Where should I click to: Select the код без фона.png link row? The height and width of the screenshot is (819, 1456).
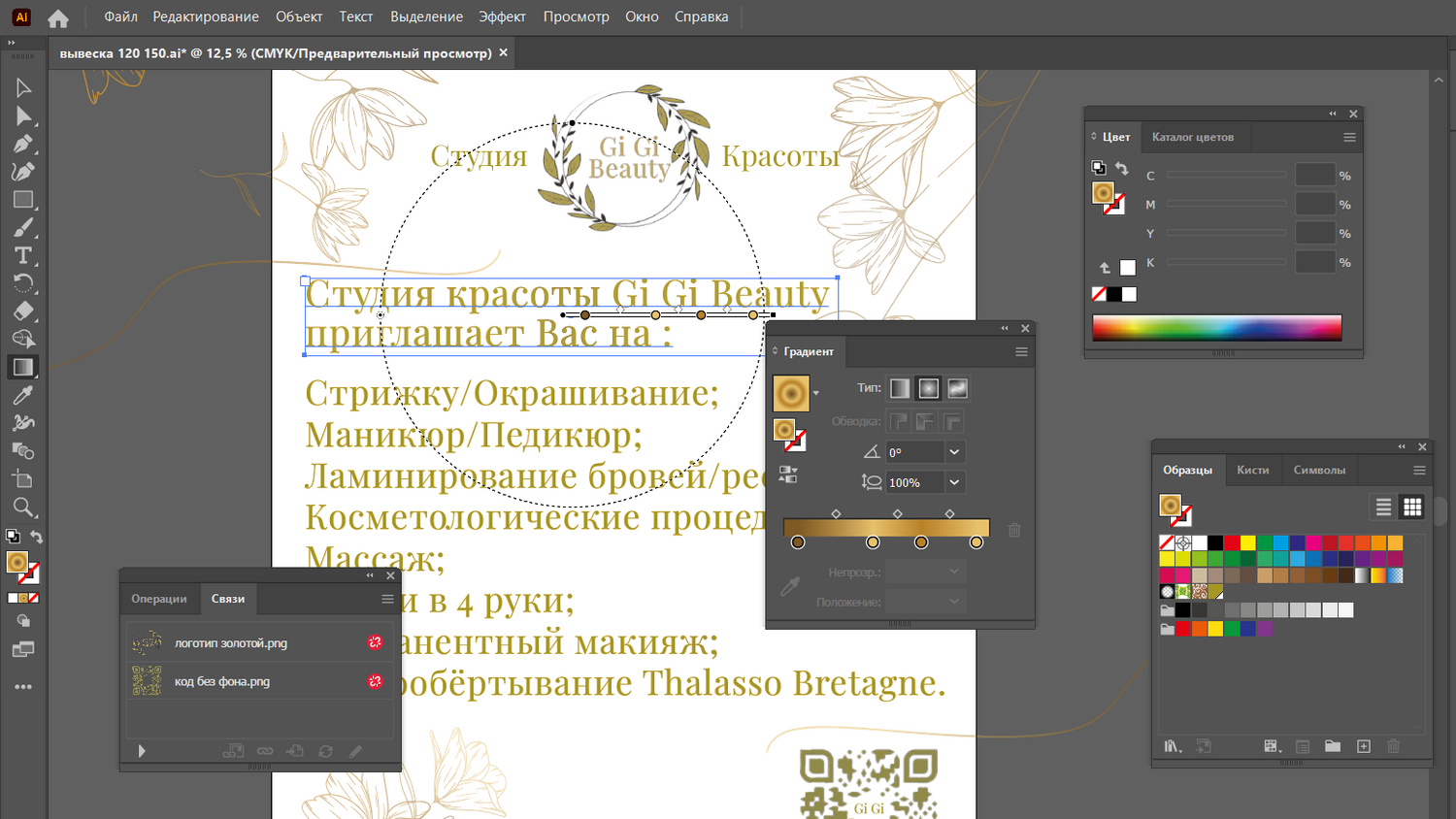260,681
